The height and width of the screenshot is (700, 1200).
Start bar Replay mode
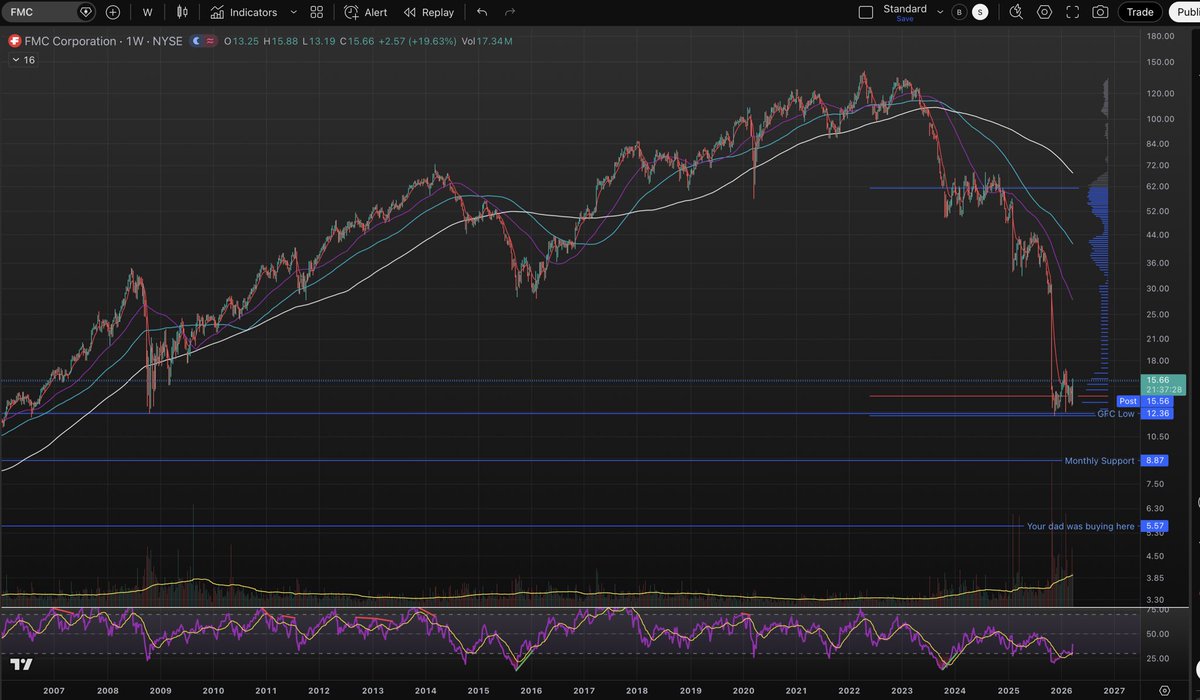click(x=428, y=12)
